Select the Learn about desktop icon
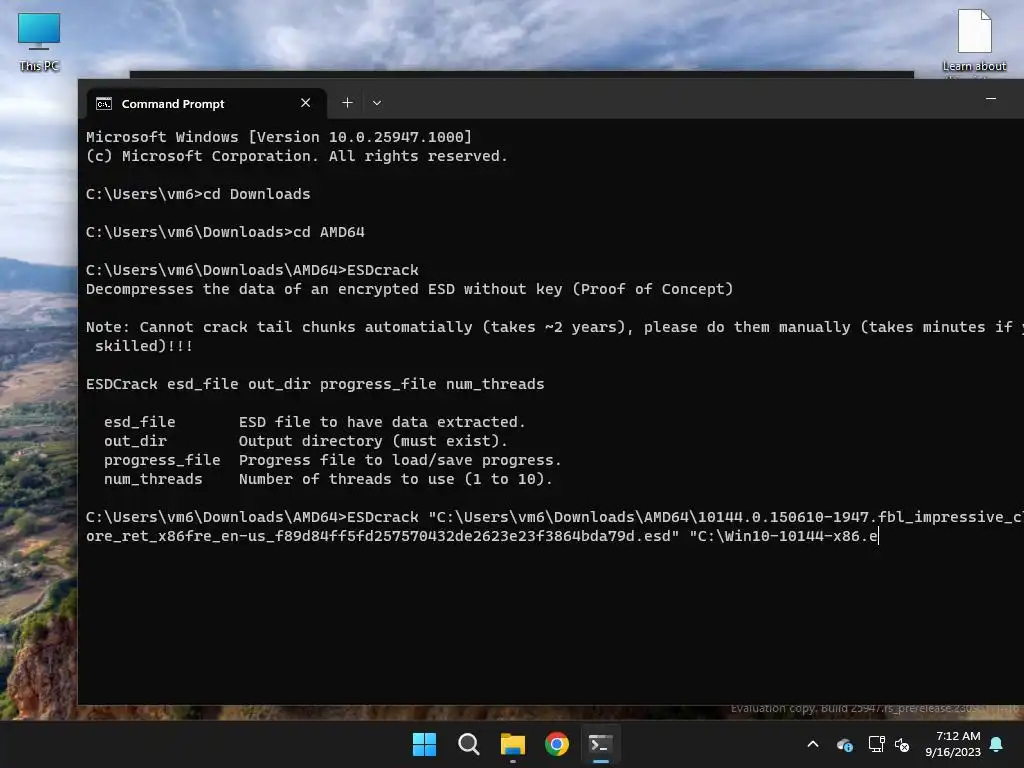The height and width of the screenshot is (768, 1024). tap(974, 41)
